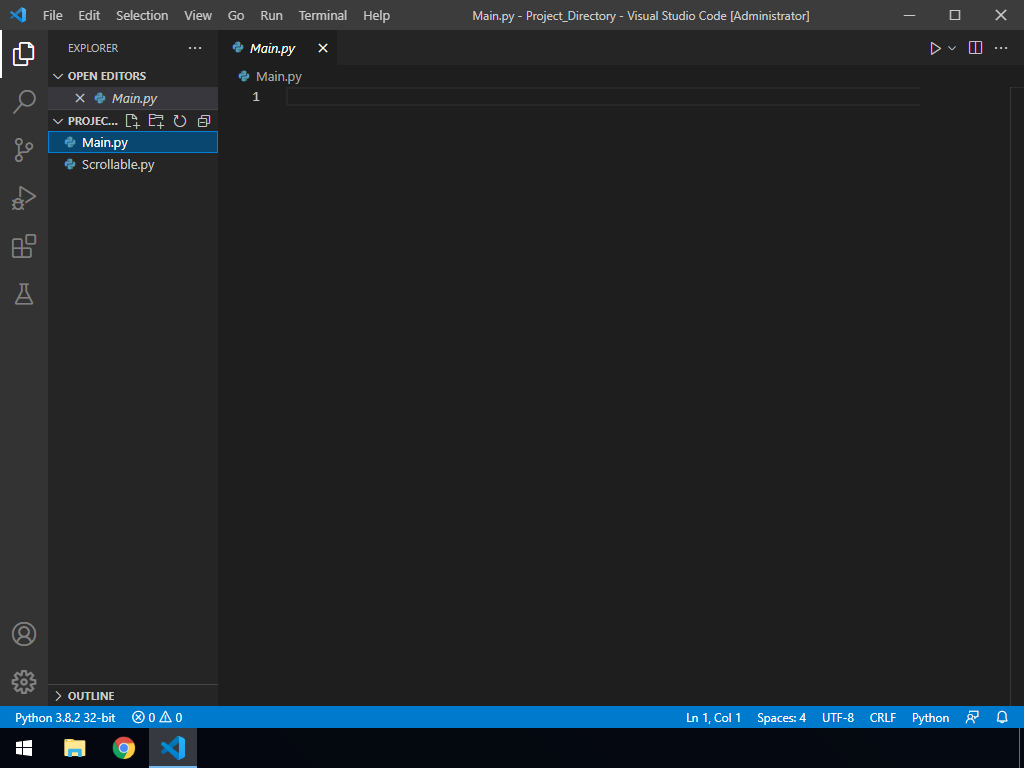Image resolution: width=1024 pixels, height=768 pixels.
Task: Open the Windows Start menu
Action: click(24, 748)
